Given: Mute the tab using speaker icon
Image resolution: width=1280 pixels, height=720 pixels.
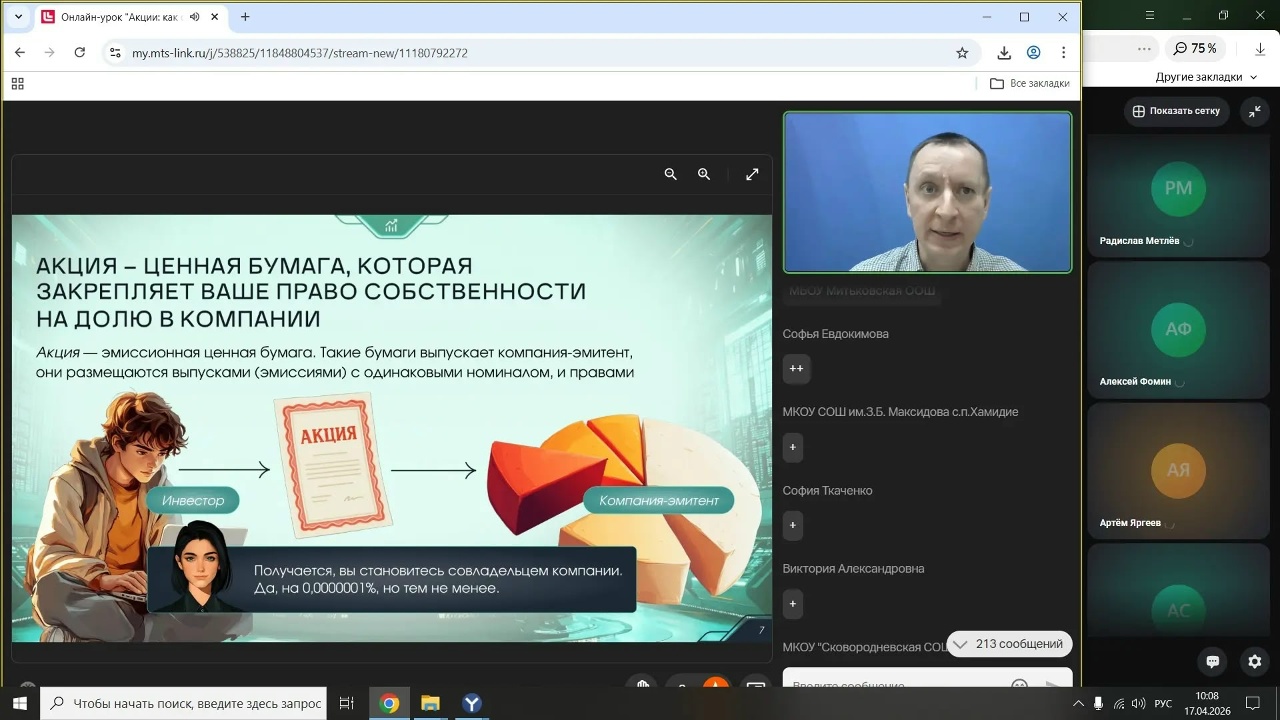Looking at the screenshot, I should (x=194, y=17).
